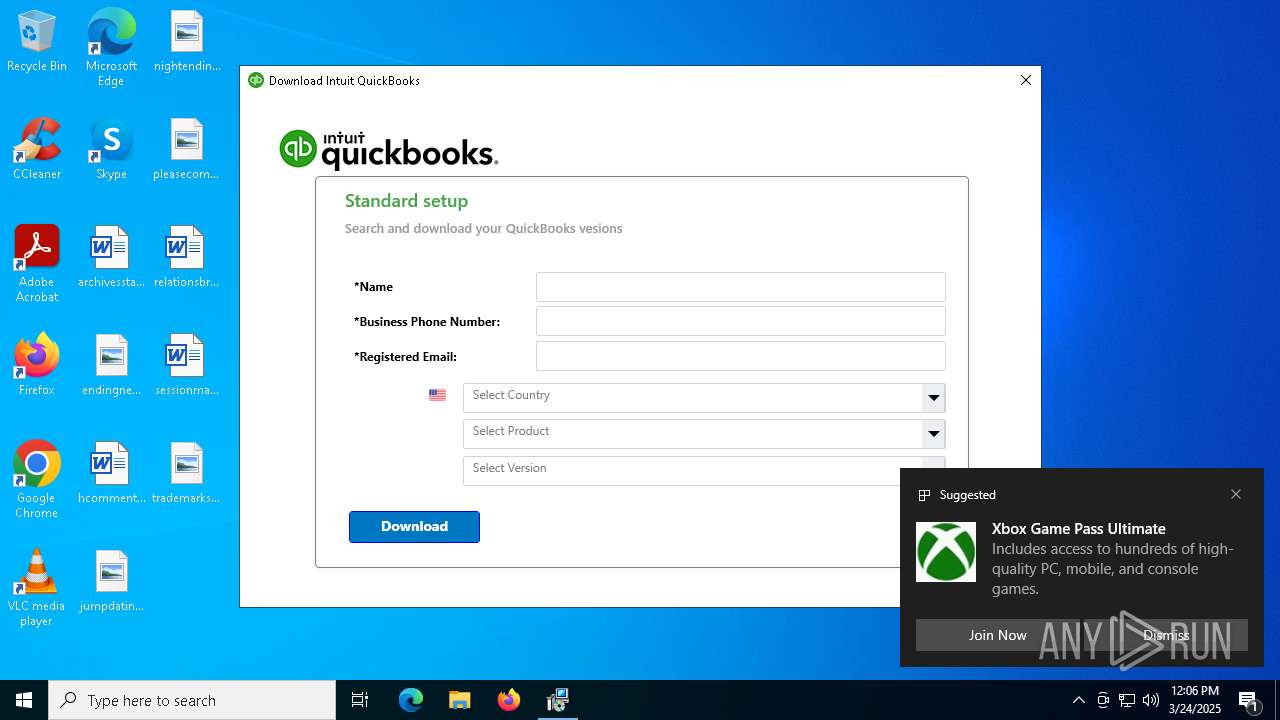1280x720 pixels.
Task: Open the CCleaner desktop shortcut
Action: click(x=37, y=150)
